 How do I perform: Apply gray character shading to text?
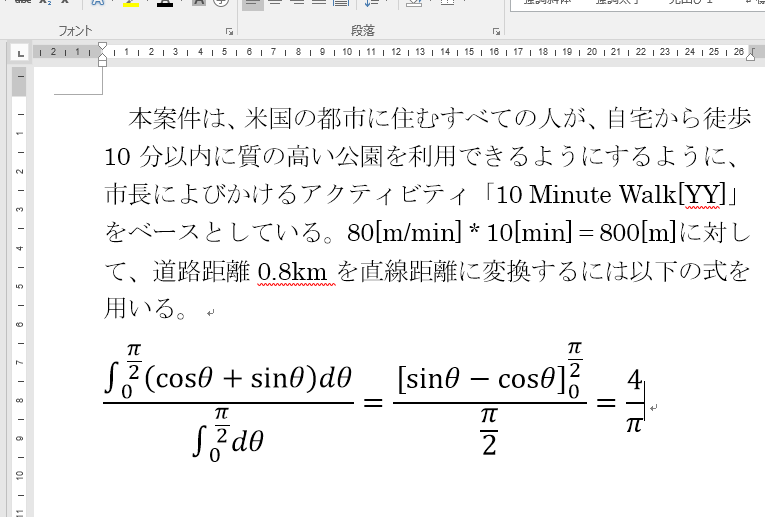tap(199, 3)
